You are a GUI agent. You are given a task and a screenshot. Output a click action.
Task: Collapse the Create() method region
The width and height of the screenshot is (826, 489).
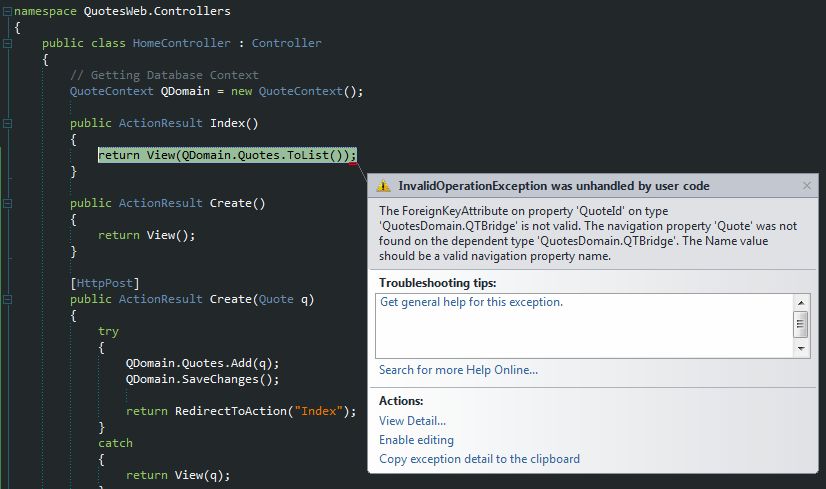coord(7,203)
